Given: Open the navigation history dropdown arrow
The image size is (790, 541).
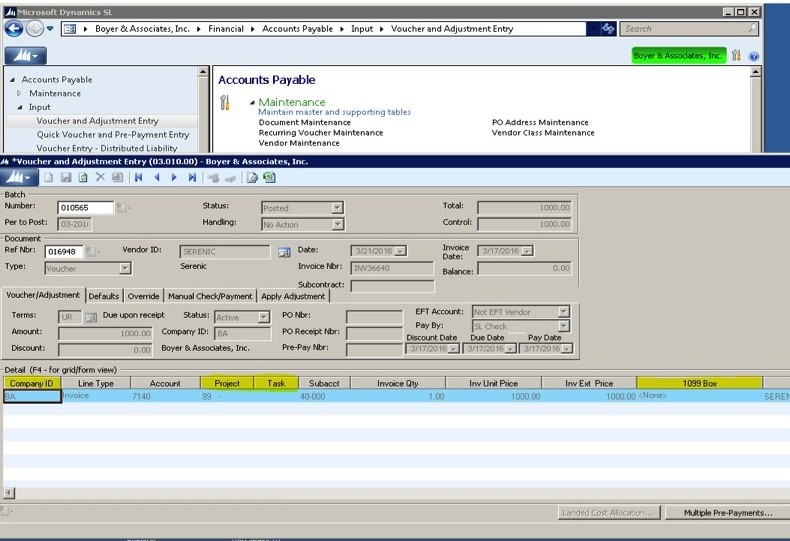Looking at the screenshot, I should tap(50, 29).
